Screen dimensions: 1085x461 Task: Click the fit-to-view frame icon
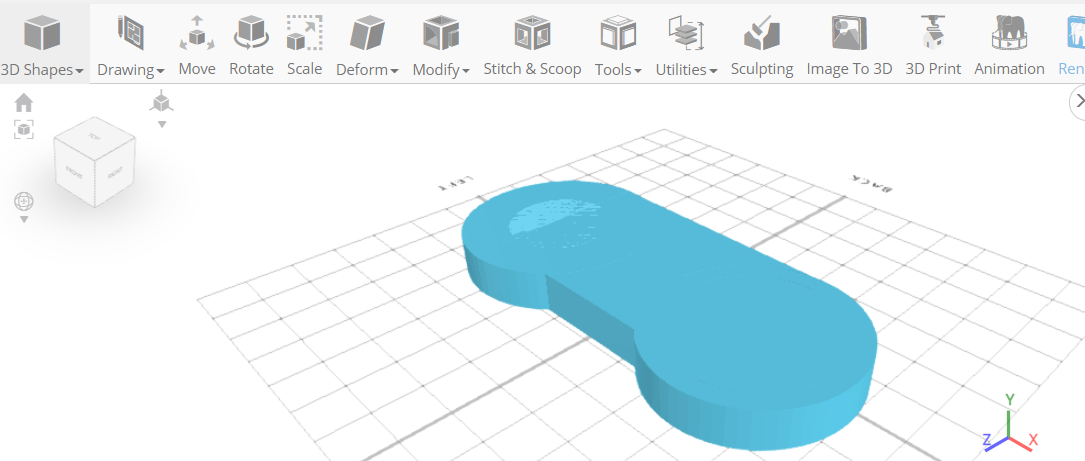(x=24, y=129)
